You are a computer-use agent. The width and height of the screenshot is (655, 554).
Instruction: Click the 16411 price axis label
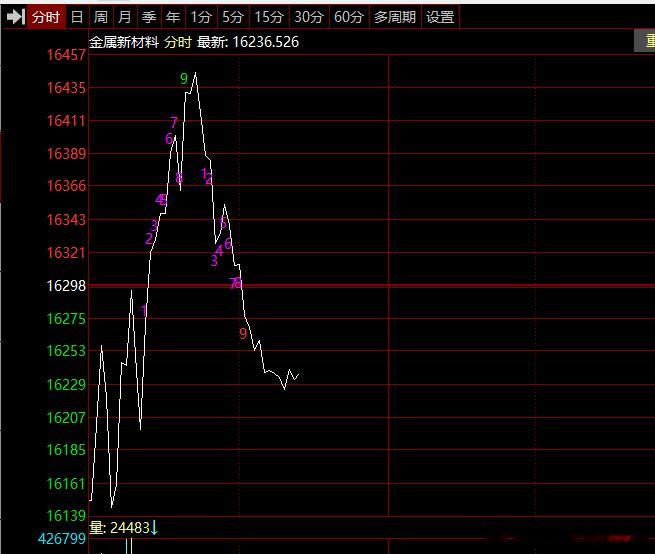(66, 121)
